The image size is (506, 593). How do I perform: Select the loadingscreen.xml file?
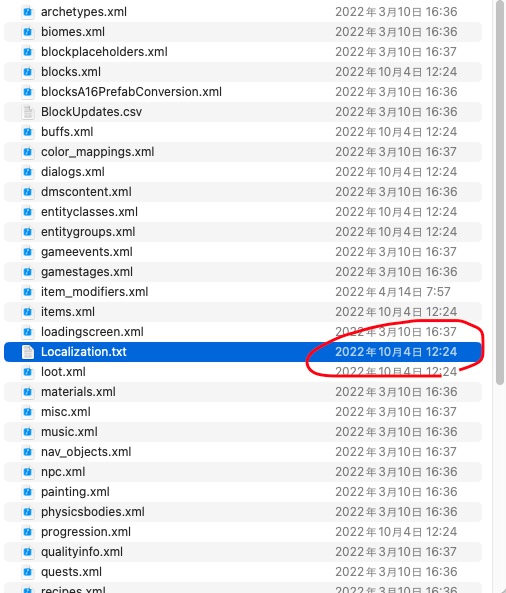(x=92, y=332)
